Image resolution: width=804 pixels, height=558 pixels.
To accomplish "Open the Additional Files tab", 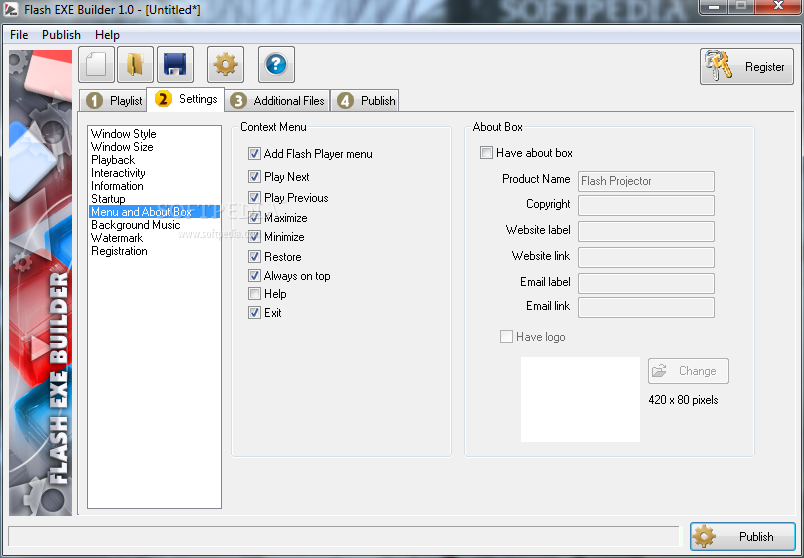I will [277, 101].
